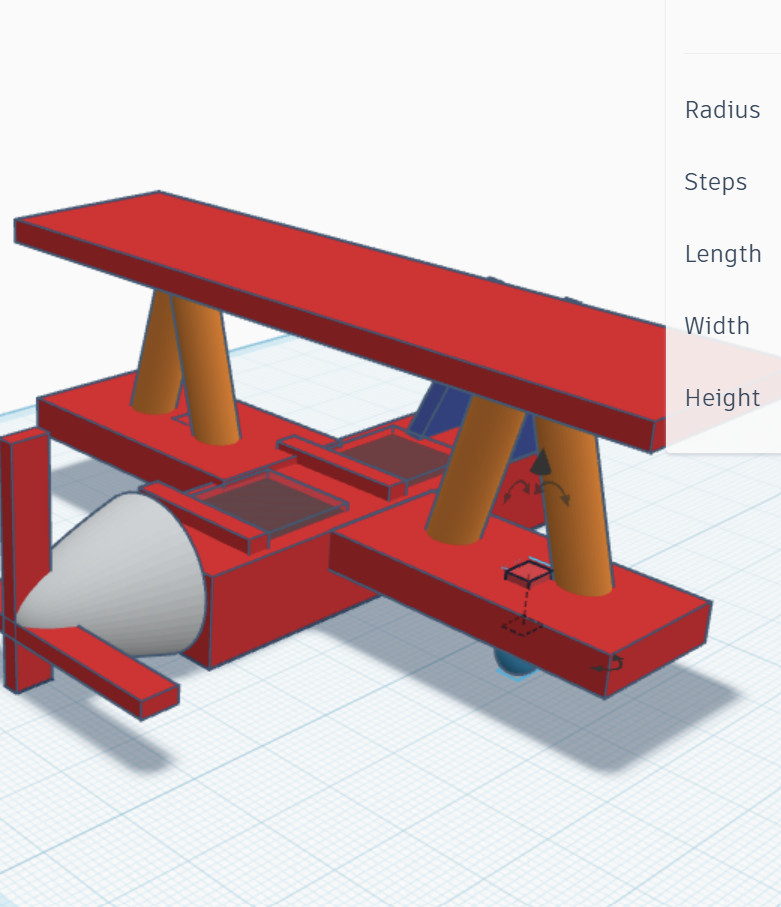
Task: Click the Length property label
Action: [722, 254]
